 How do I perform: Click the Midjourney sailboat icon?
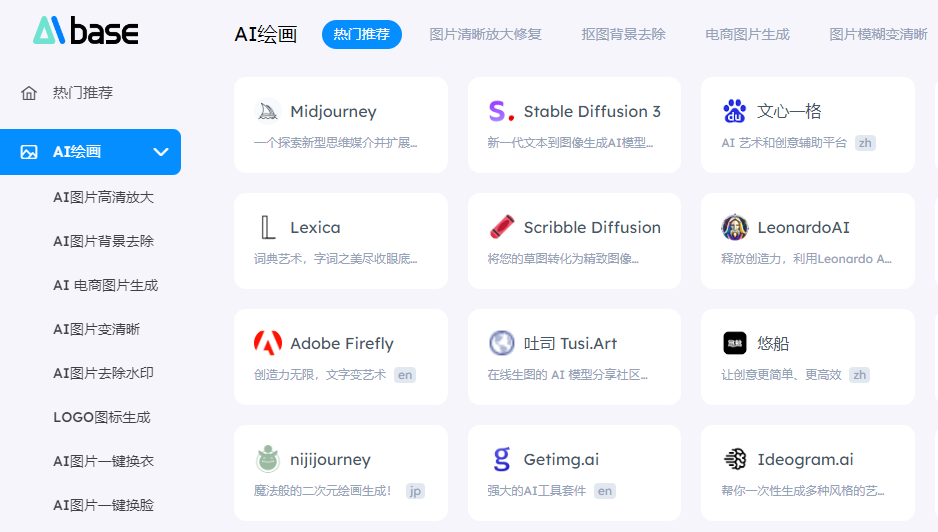[x=267, y=111]
